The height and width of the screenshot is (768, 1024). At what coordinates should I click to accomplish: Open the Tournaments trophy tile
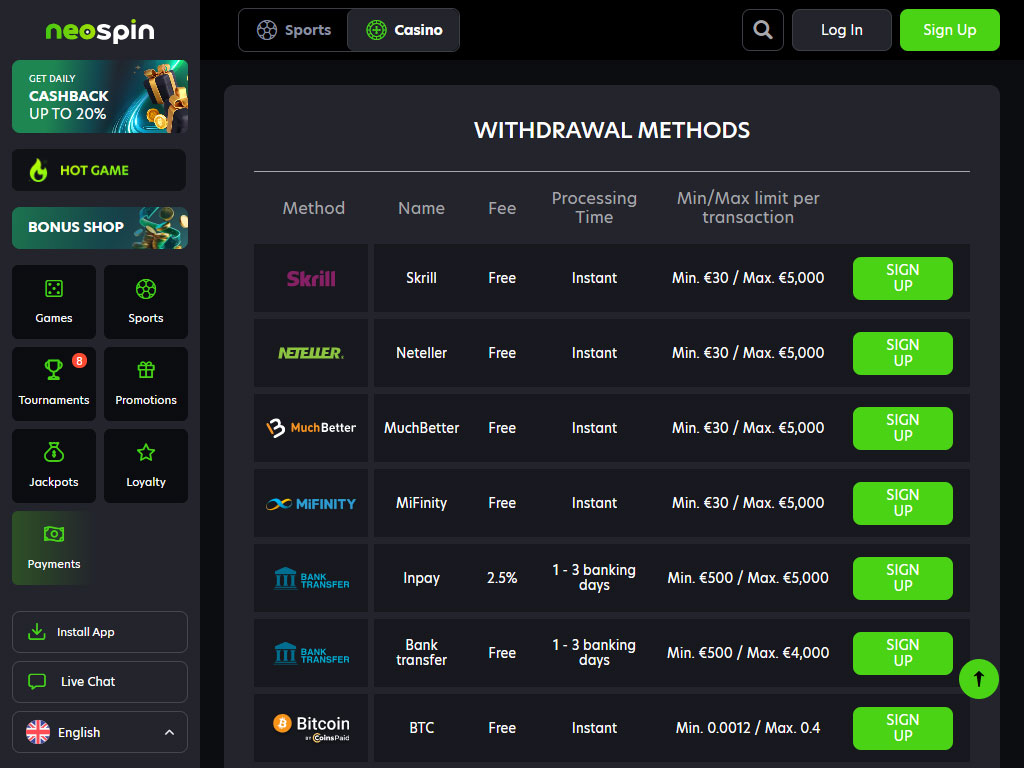tap(54, 384)
